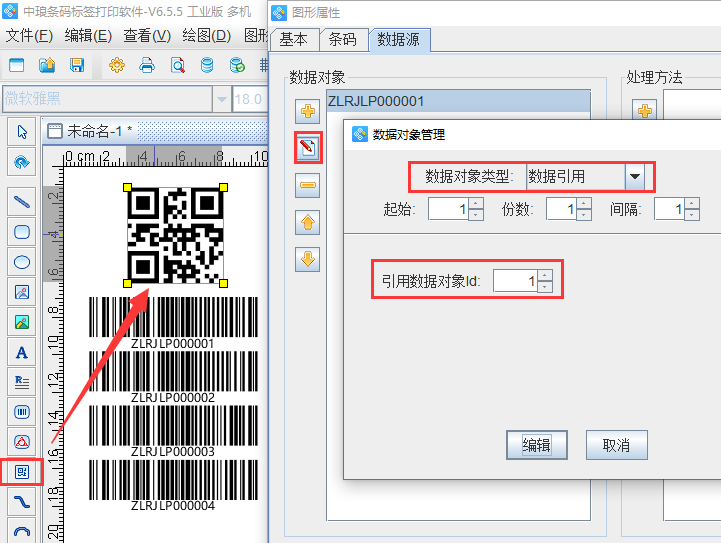Click the 份数 number input field
The width and height of the screenshot is (721, 543).
(561, 209)
